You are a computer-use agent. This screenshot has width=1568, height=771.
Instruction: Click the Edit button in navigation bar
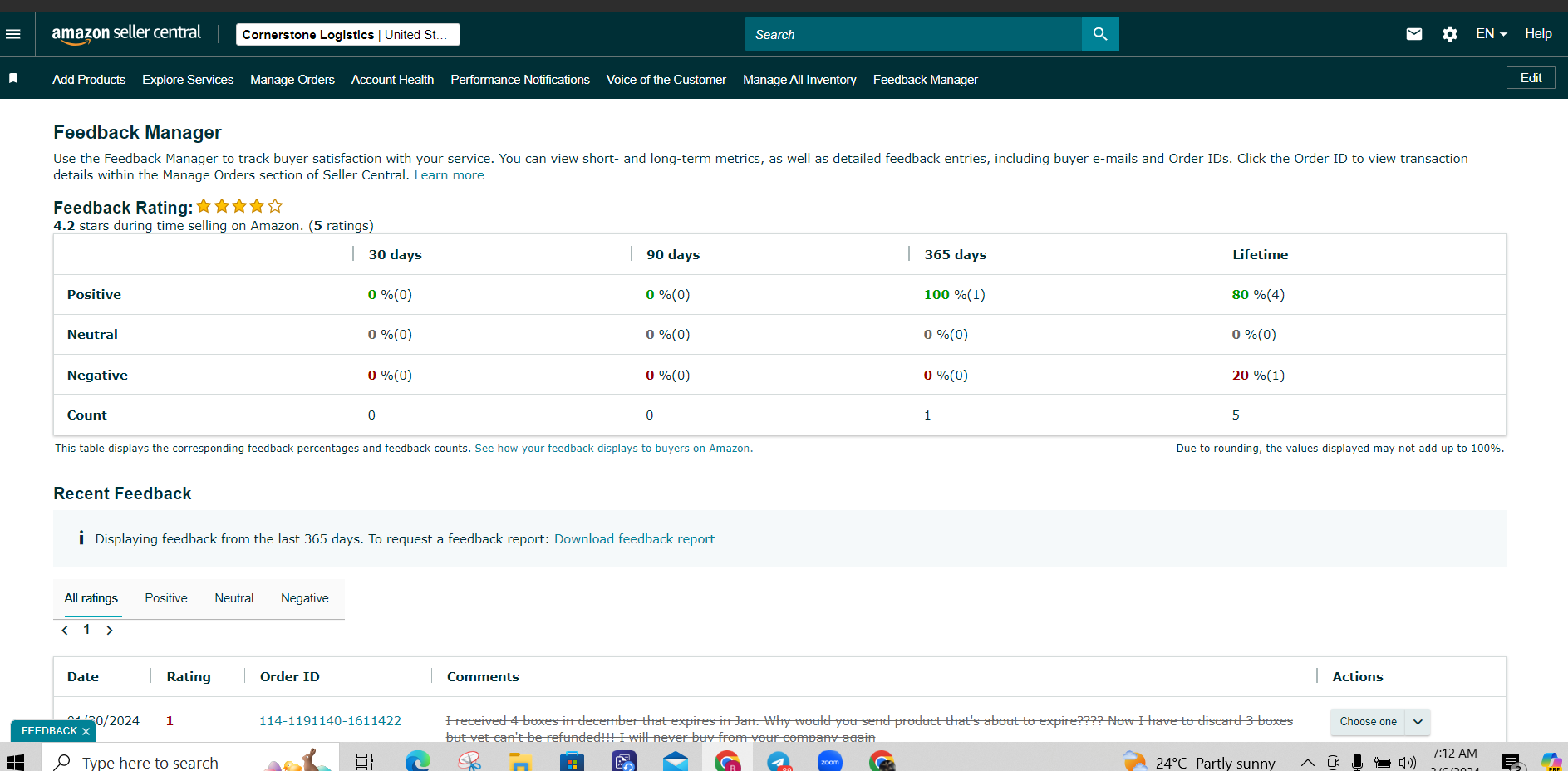[x=1531, y=78]
